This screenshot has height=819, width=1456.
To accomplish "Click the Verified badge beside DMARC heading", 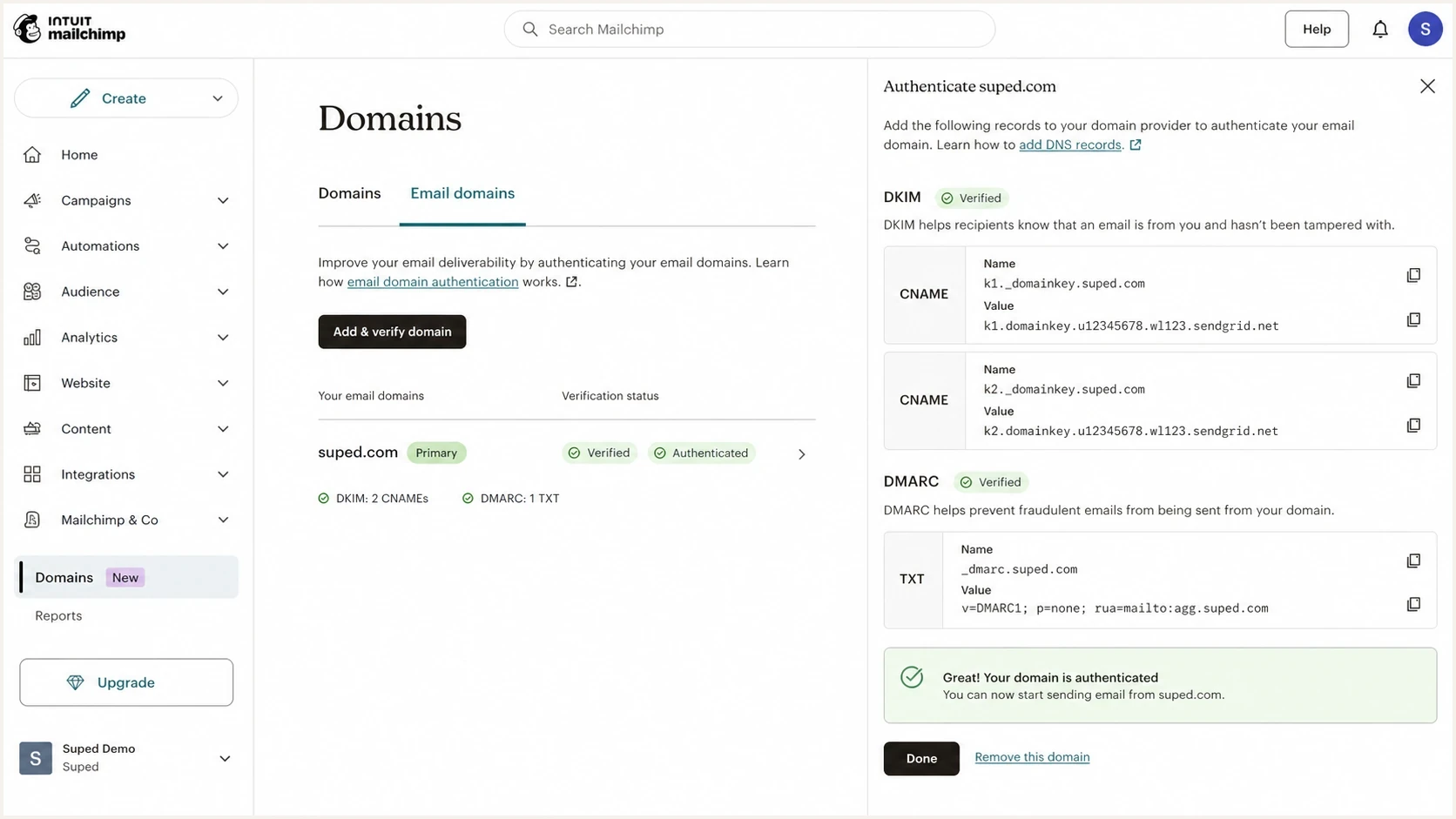I will pyautogui.click(x=991, y=482).
